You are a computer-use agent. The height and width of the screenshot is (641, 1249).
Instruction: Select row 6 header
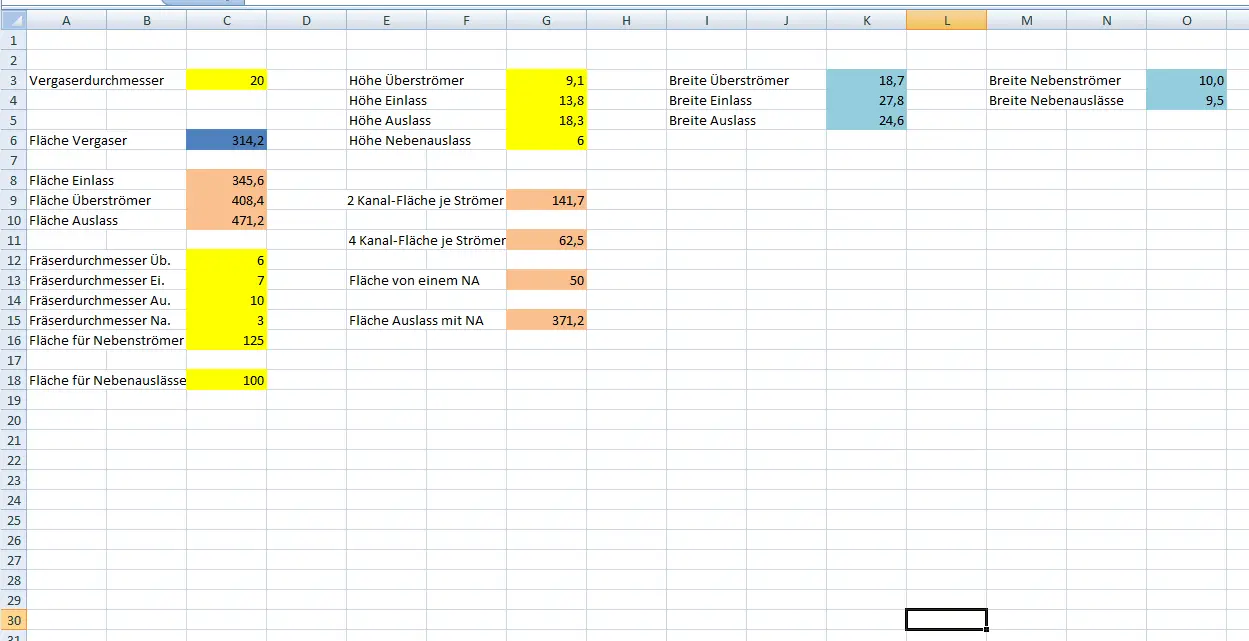click(13, 140)
